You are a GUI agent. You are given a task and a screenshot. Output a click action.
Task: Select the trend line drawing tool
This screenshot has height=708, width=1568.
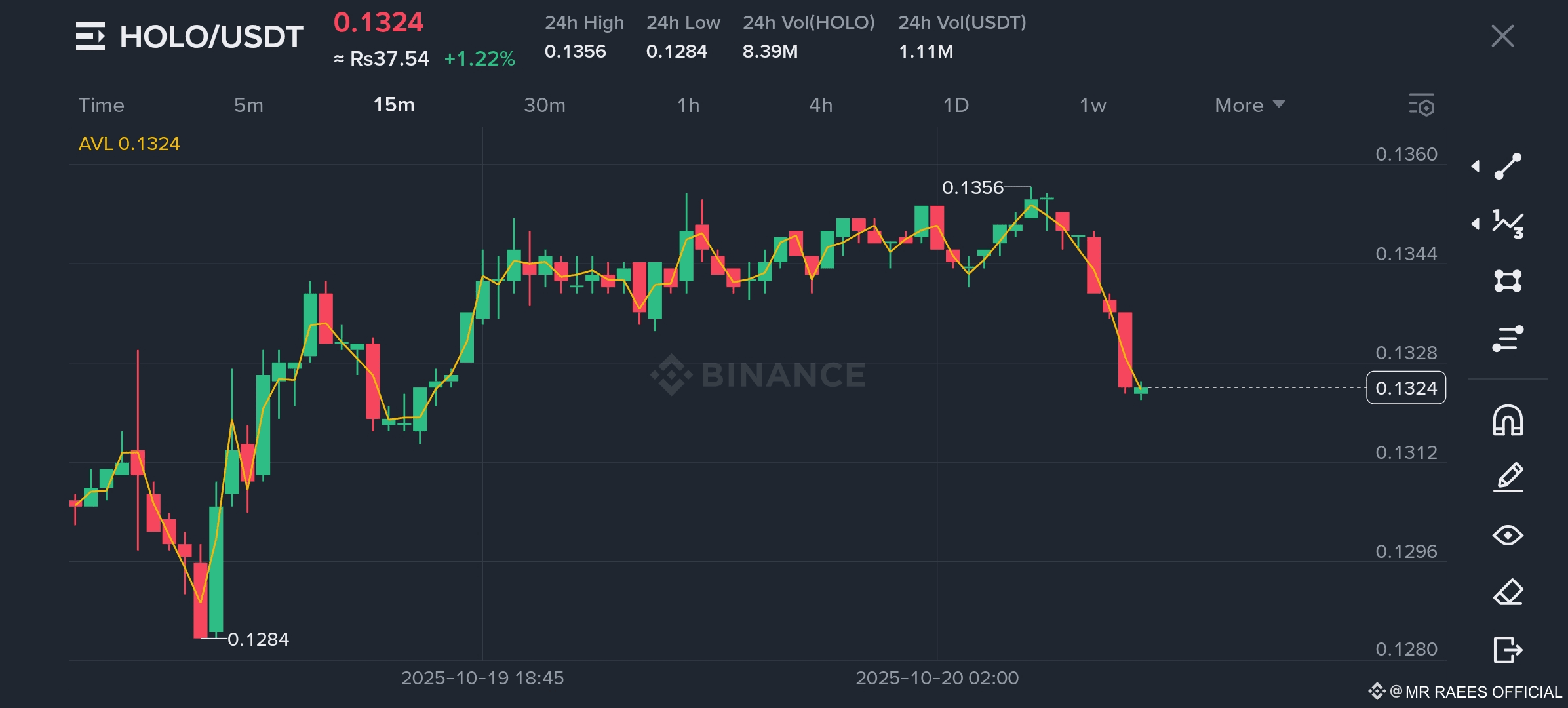tap(1508, 166)
